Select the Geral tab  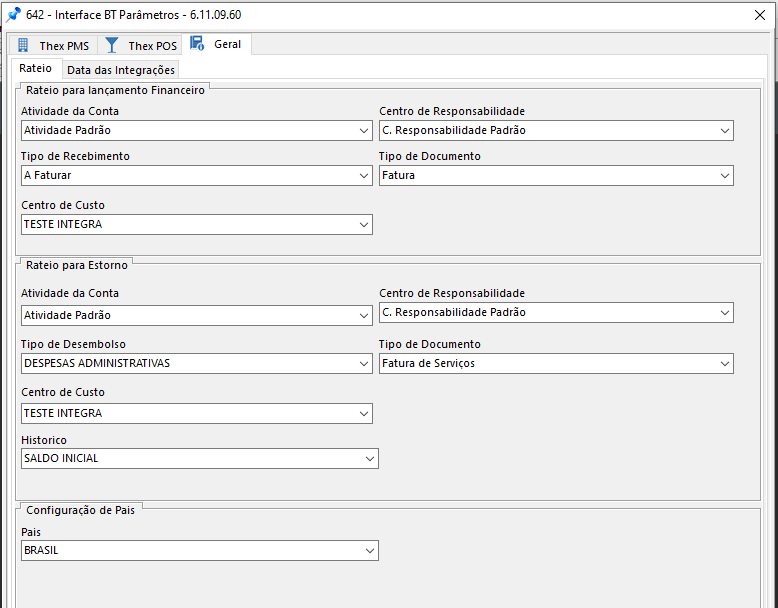tap(216, 44)
